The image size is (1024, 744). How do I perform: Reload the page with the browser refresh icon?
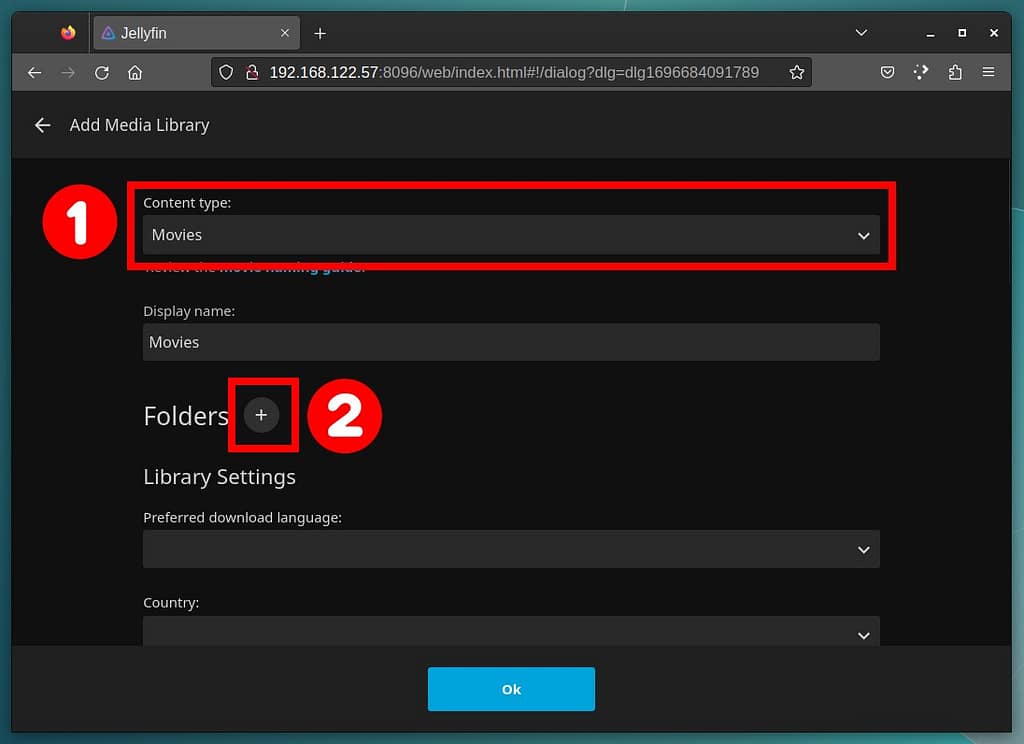point(101,73)
